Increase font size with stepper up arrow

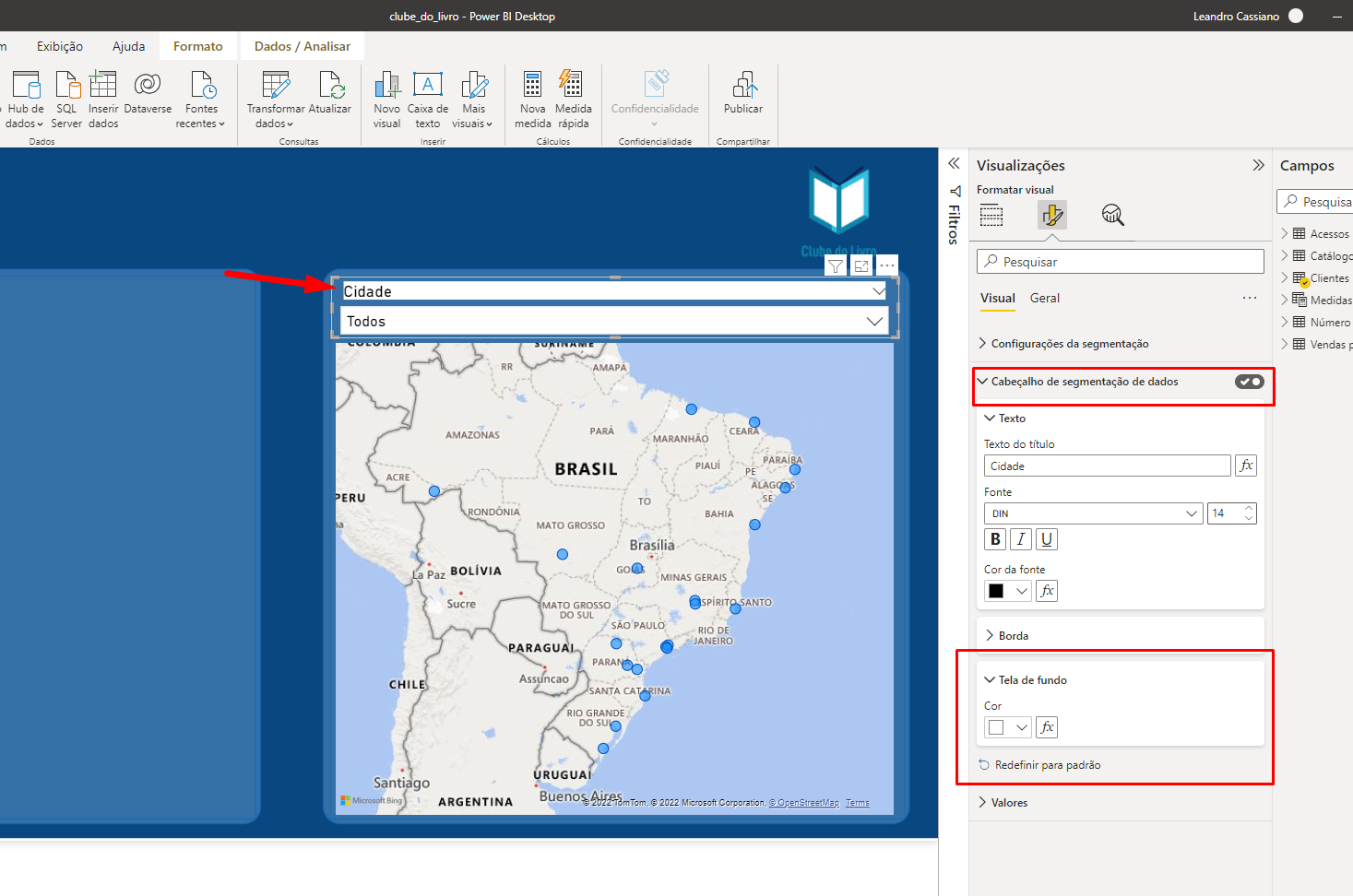pos(1249,508)
